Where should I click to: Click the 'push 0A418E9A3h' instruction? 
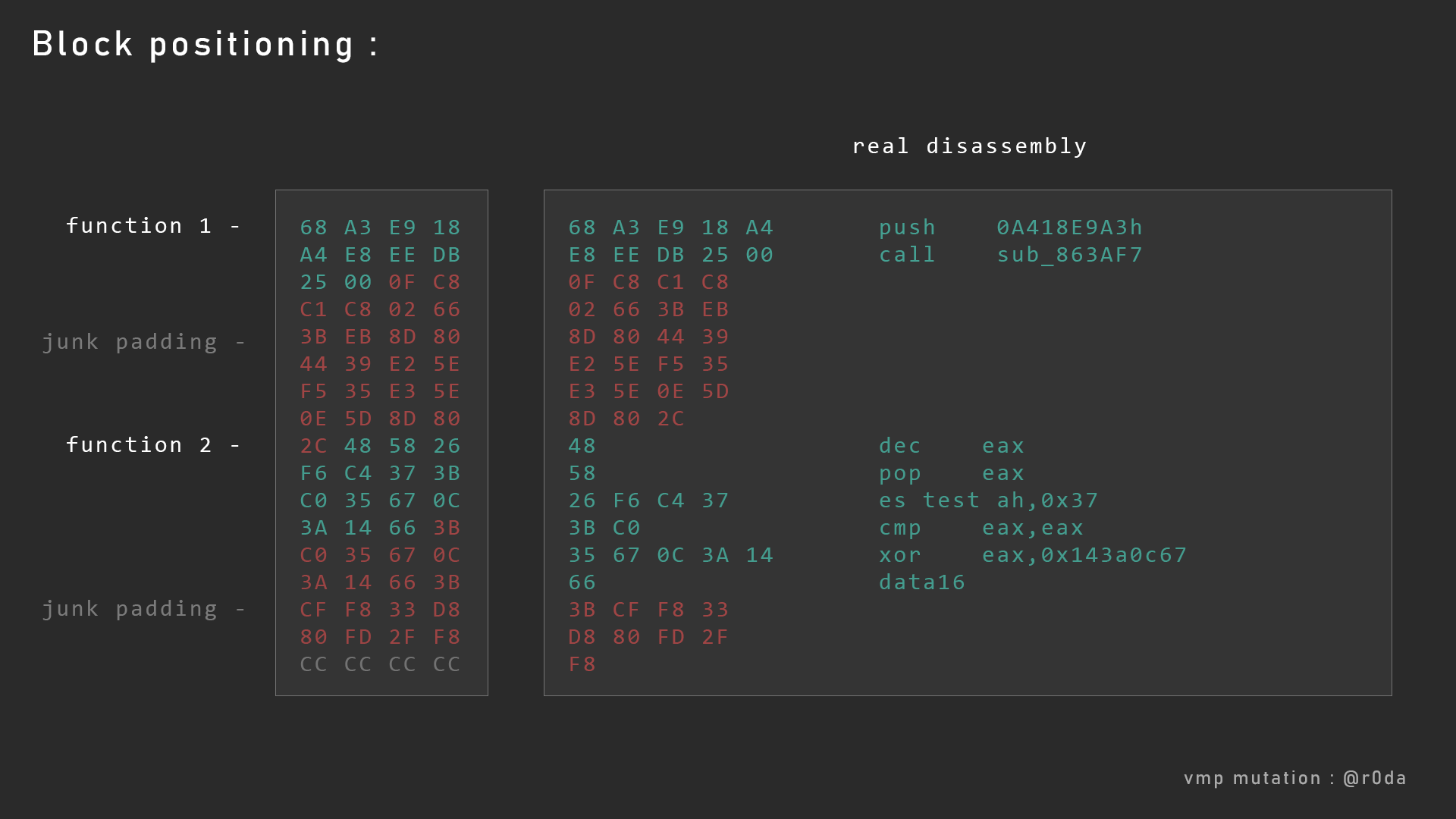point(1010,227)
